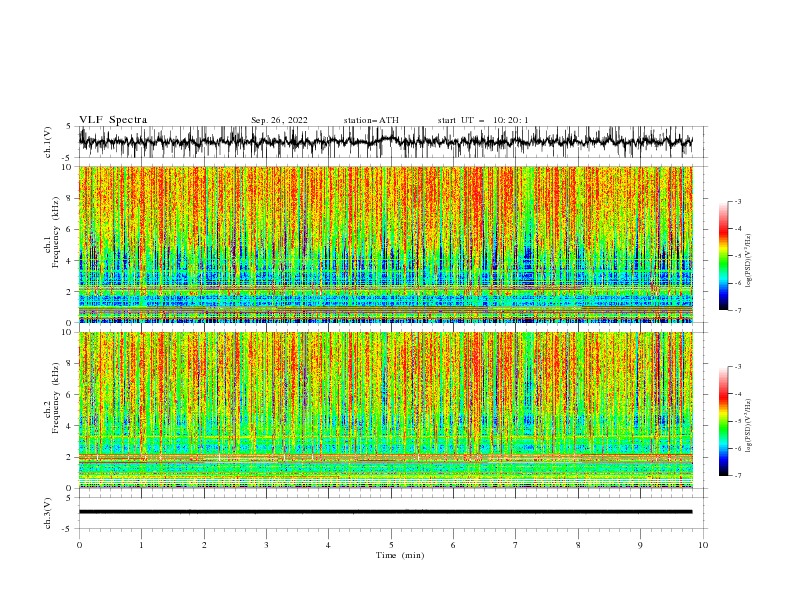Click the ch.2 spectrogram color bar

724,421
